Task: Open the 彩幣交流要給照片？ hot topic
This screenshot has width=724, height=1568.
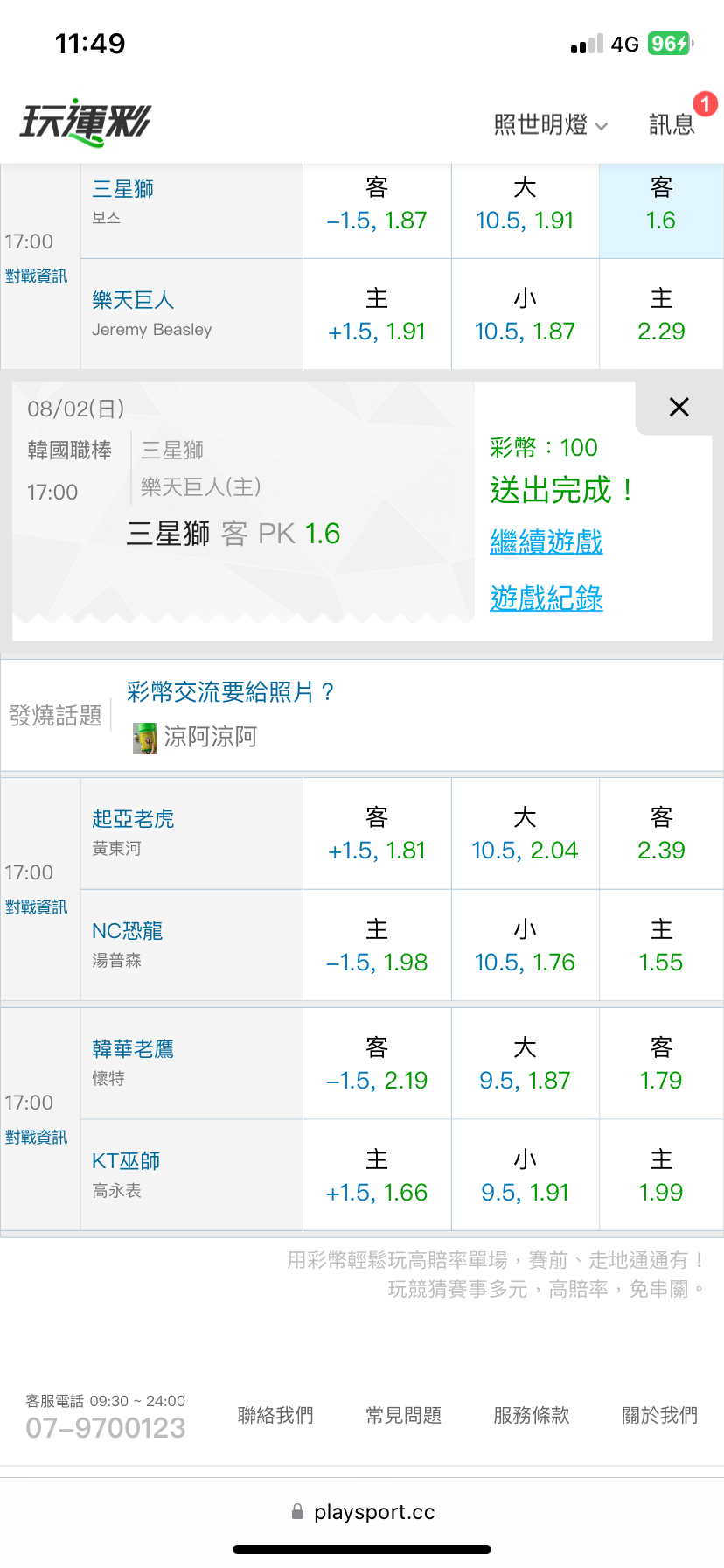Action: [231, 692]
